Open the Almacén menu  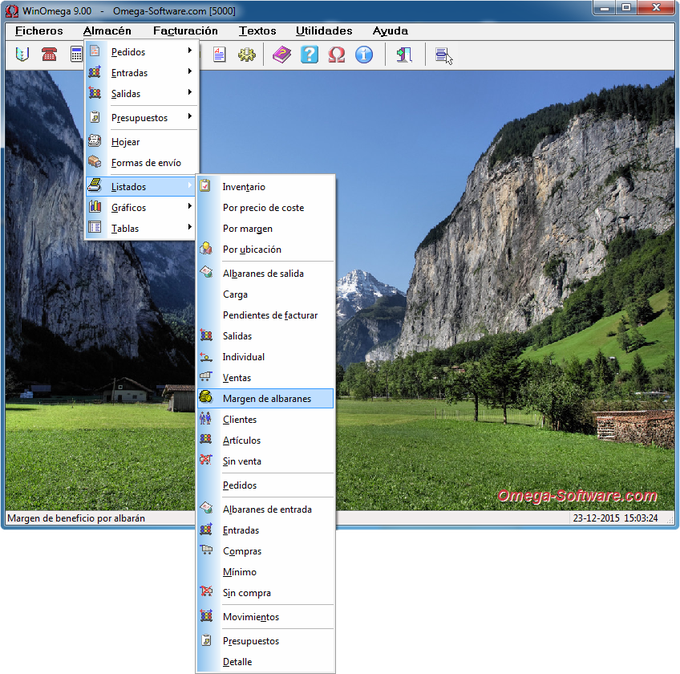pyautogui.click(x=107, y=31)
